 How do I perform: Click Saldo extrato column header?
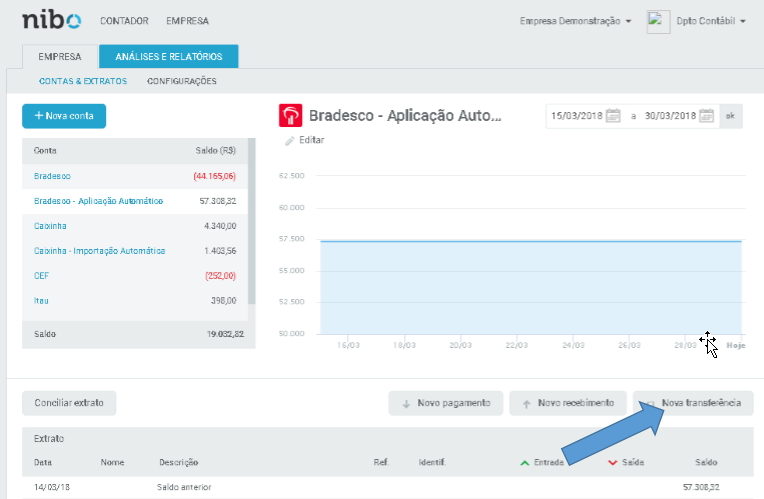(x=706, y=462)
